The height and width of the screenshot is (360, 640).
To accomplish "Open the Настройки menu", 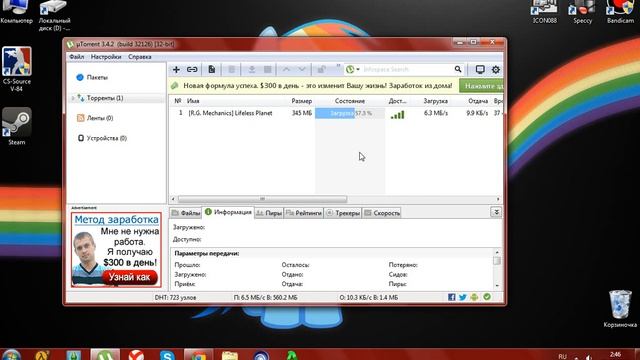I will click(x=106, y=57).
